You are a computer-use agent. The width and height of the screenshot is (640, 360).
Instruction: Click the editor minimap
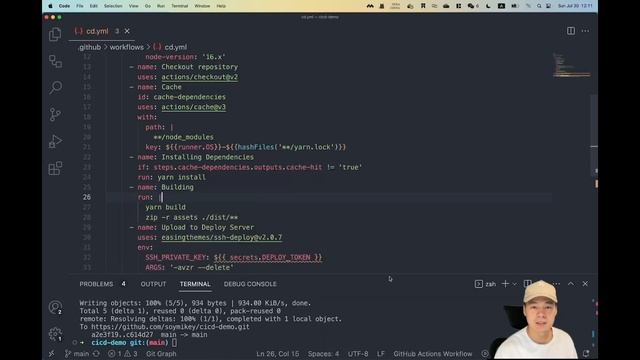(x=571, y=65)
